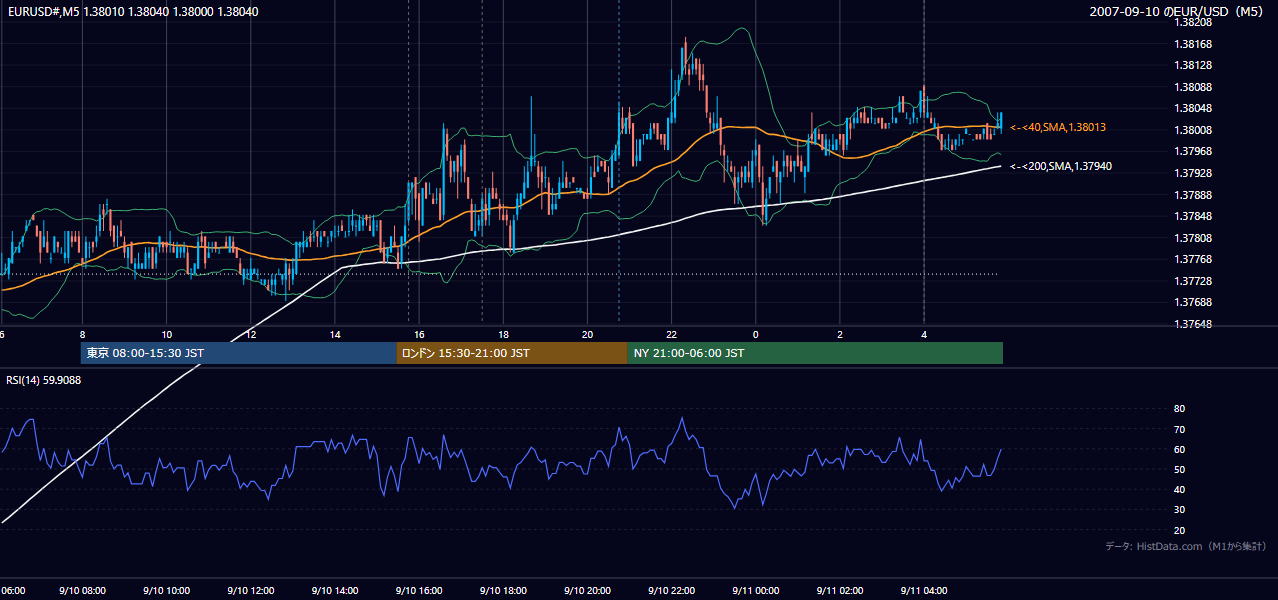
Task: Click the 9/11 00:00 date label
Action: pos(756,591)
